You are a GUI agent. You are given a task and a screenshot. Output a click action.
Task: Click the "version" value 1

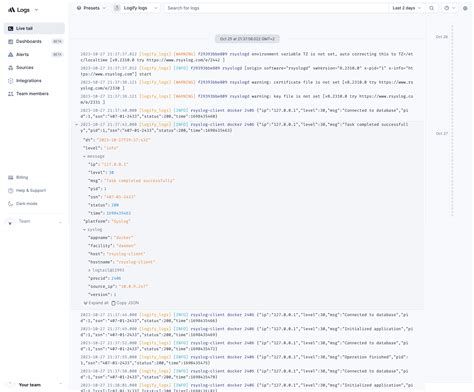115,295
